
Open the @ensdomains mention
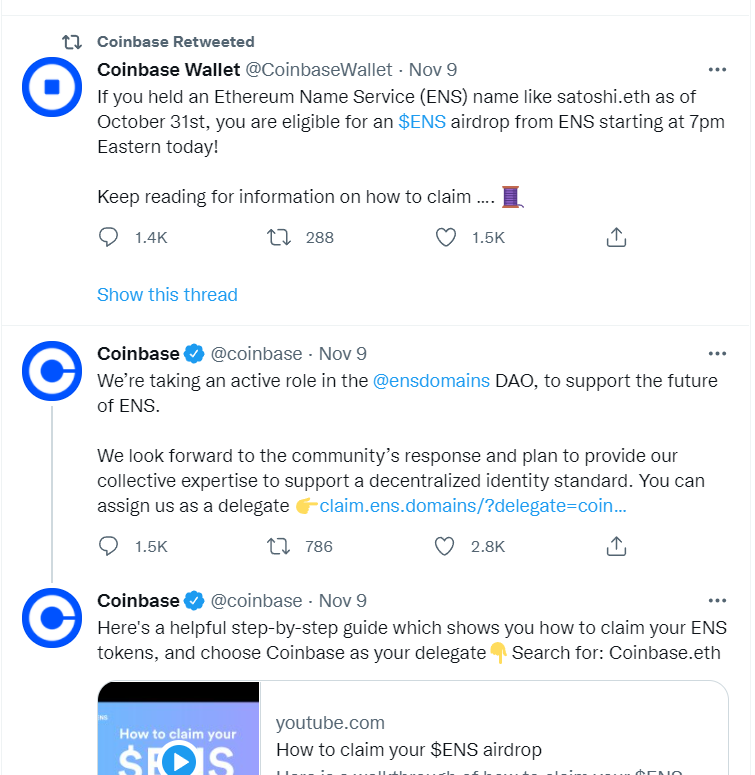[x=431, y=381]
